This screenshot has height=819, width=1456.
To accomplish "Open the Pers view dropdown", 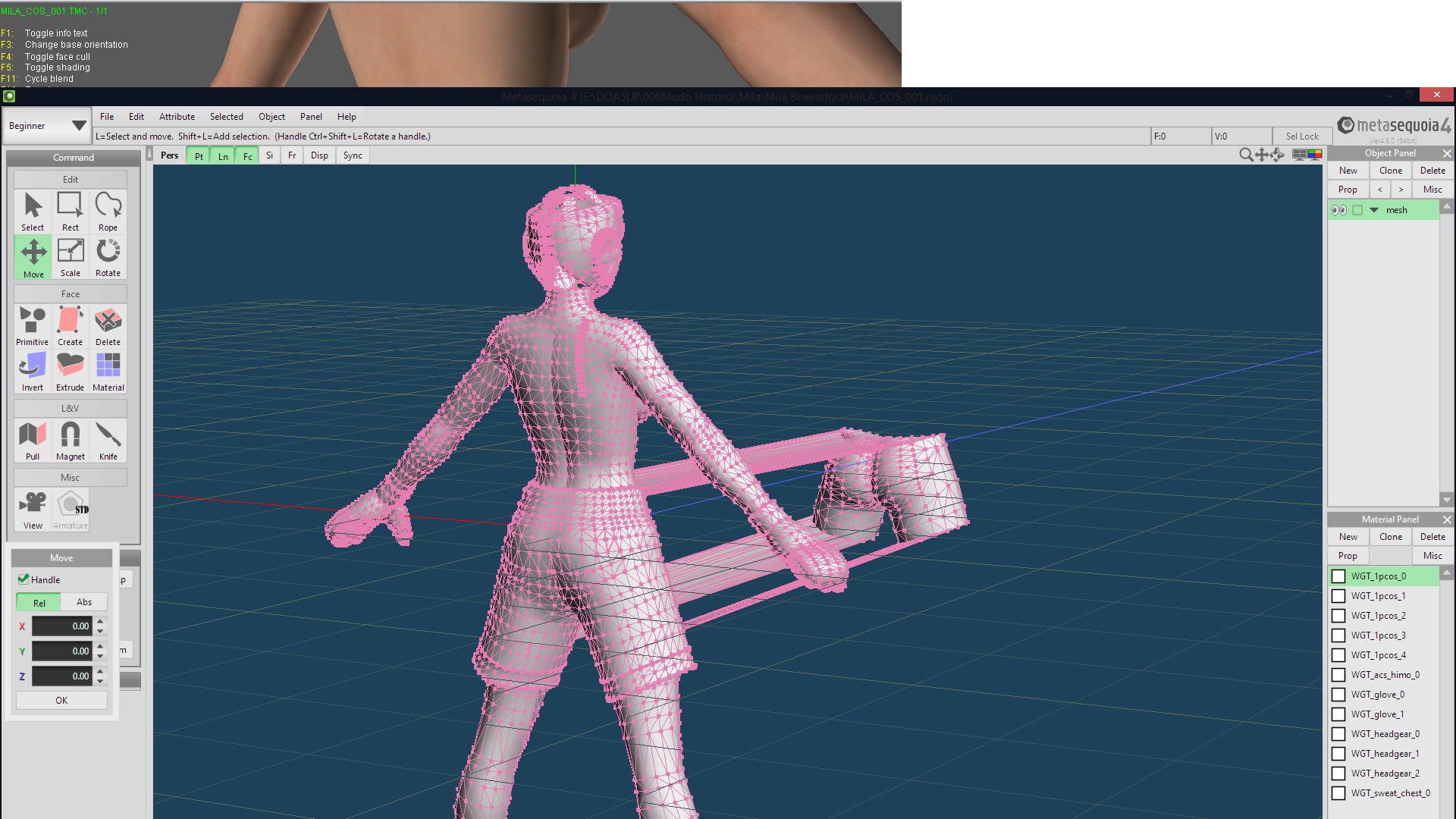I will click(170, 155).
